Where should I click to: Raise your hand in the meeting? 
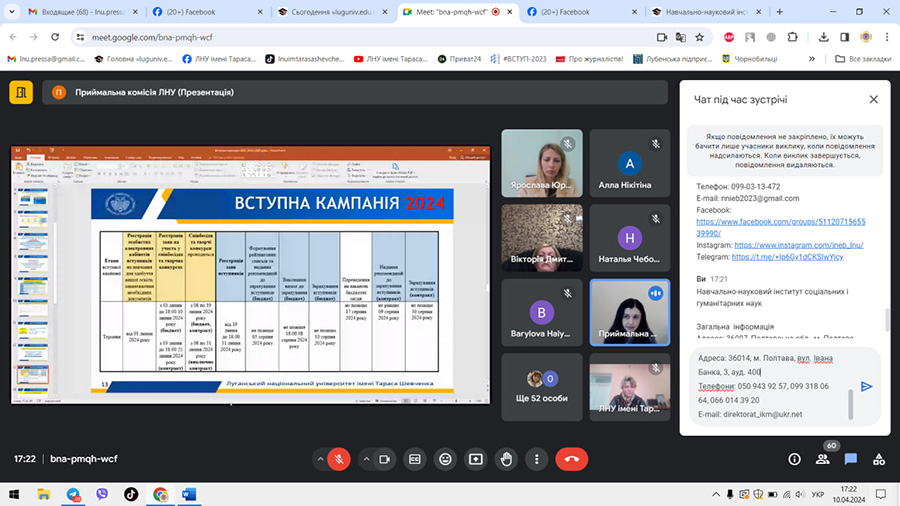pyautogui.click(x=507, y=459)
